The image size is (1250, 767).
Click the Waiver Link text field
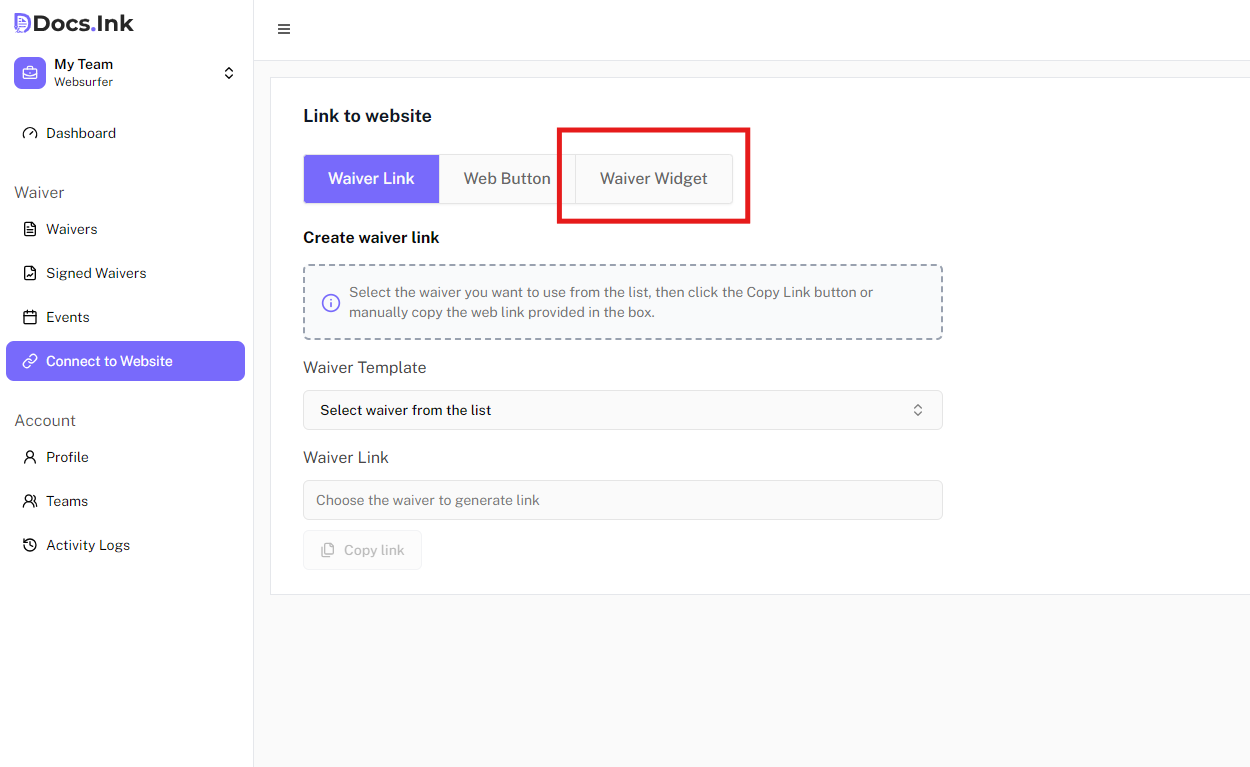coord(622,500)
